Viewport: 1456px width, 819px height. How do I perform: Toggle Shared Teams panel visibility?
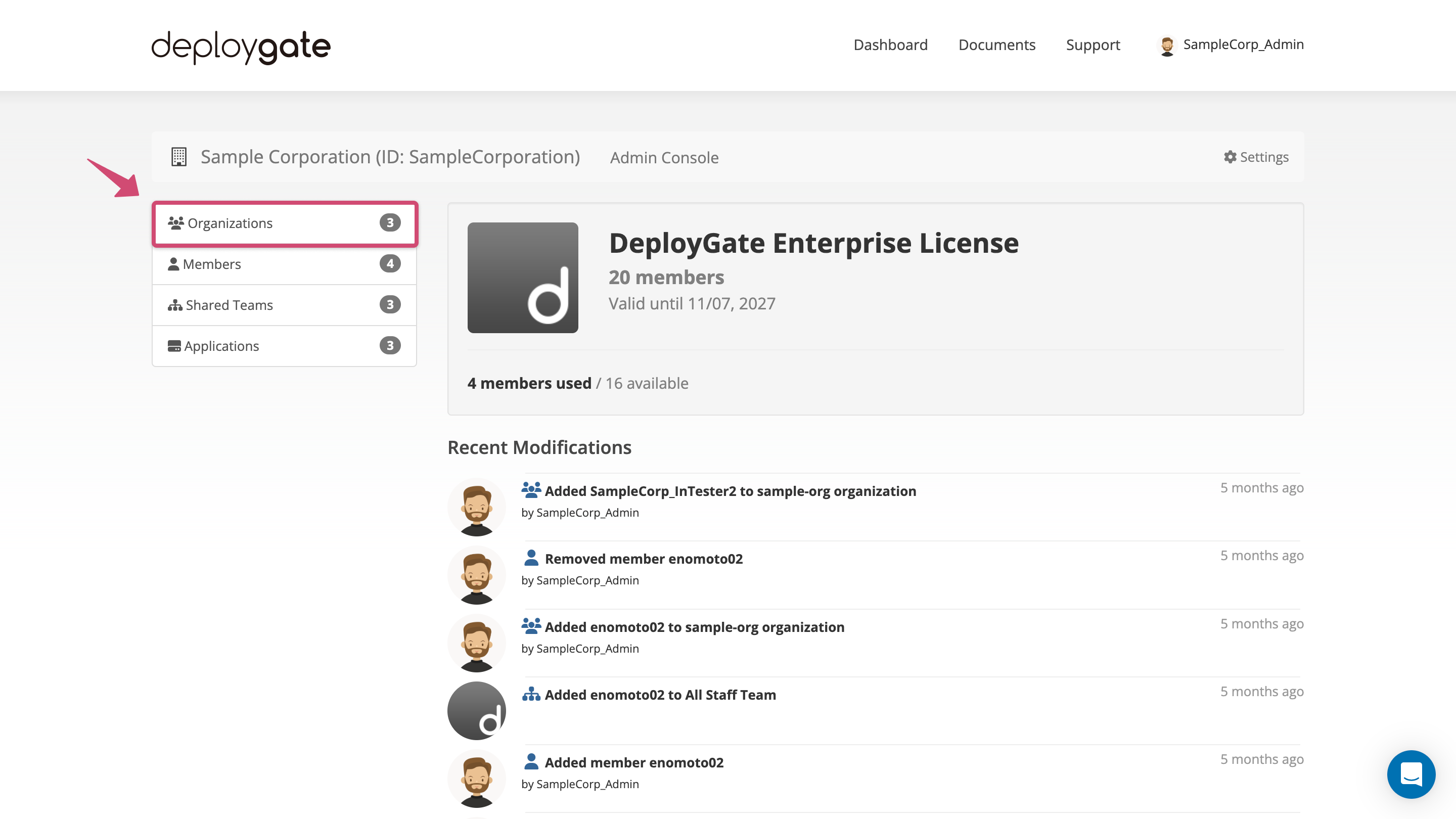[x=284, y=305]
